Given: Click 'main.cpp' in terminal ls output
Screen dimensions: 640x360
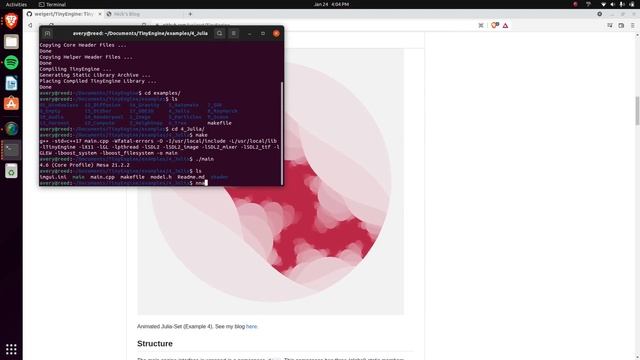Looking at the screenshot, I should coord(102,177).
